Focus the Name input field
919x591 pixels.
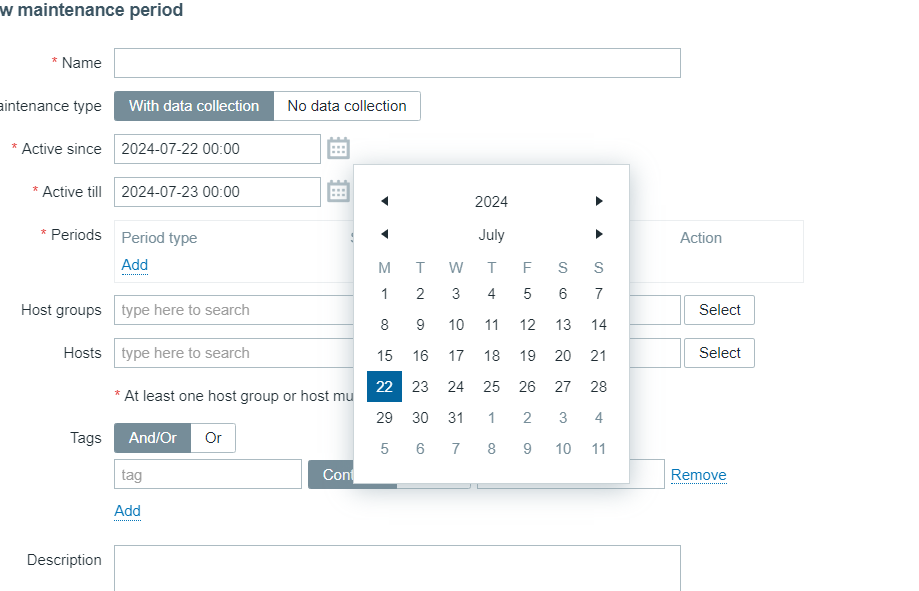(x=397, y=63)
